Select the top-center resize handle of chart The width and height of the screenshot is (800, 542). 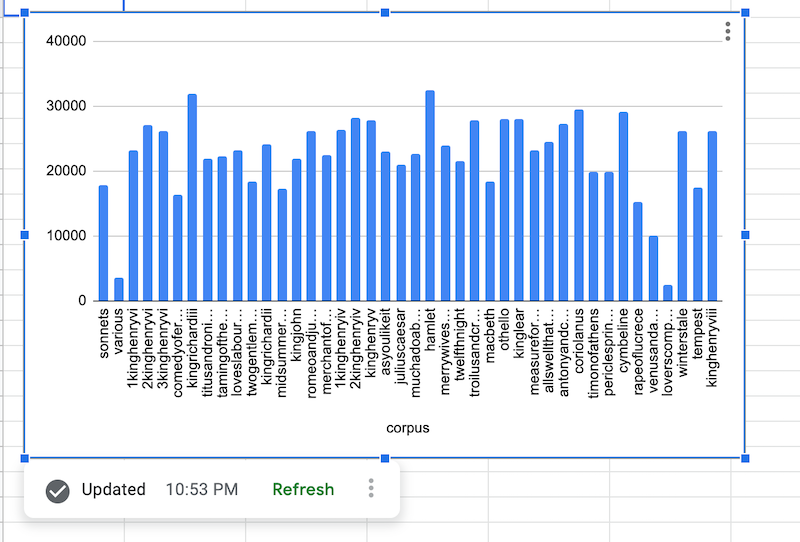click(385, 12)
